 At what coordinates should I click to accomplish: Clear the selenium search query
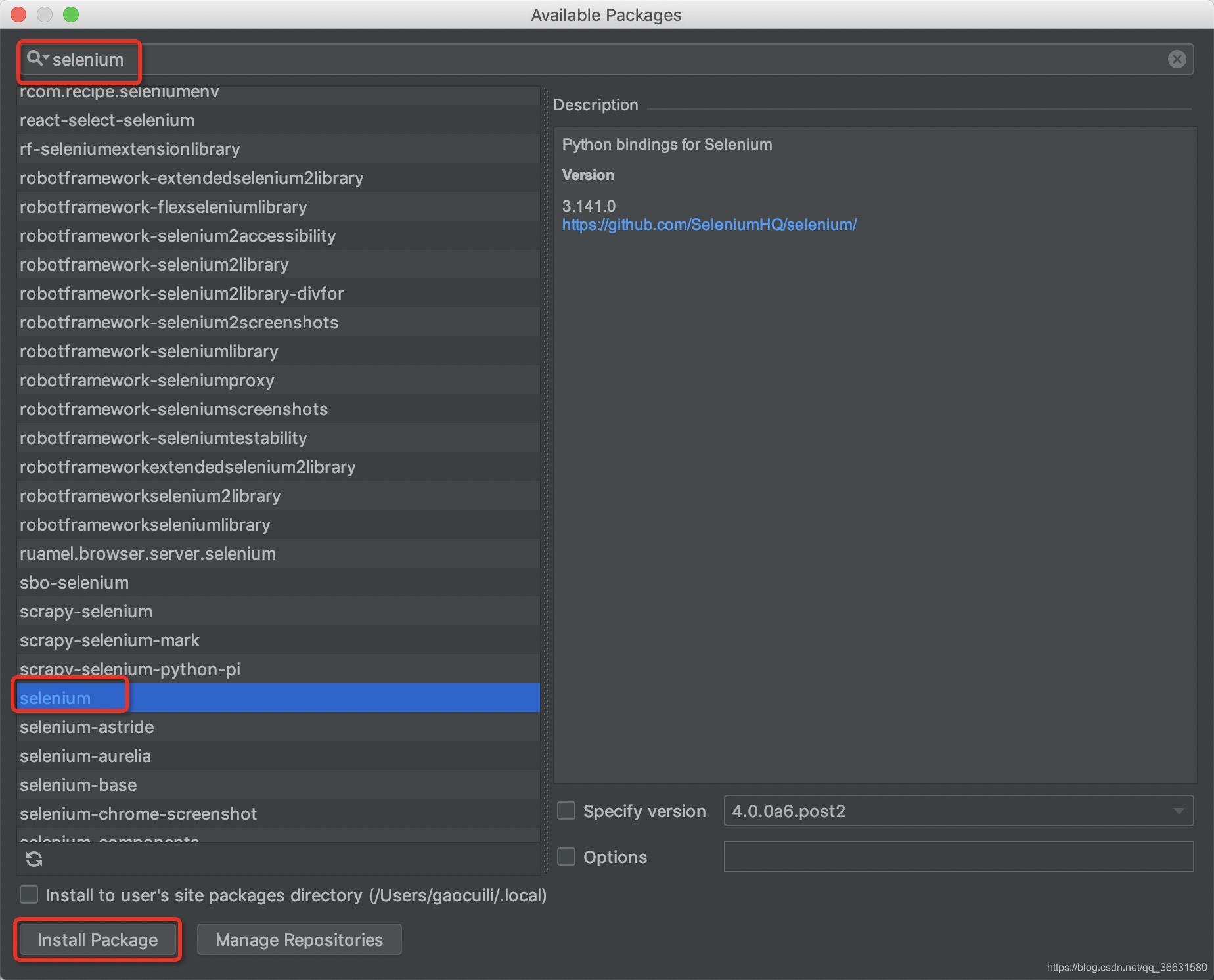click(x=1177, y=59)
